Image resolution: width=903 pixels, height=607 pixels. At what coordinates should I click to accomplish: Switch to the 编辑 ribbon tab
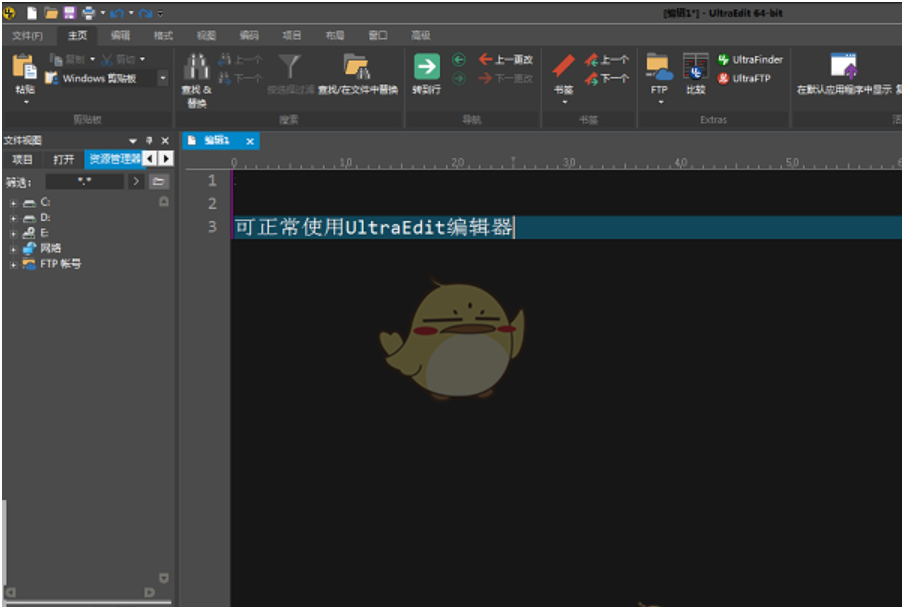(120, 36)
